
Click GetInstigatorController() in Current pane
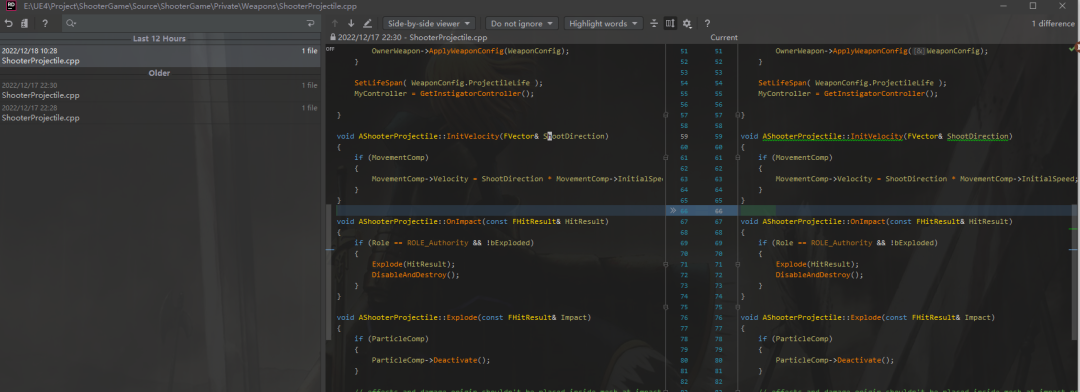point(881,94)
